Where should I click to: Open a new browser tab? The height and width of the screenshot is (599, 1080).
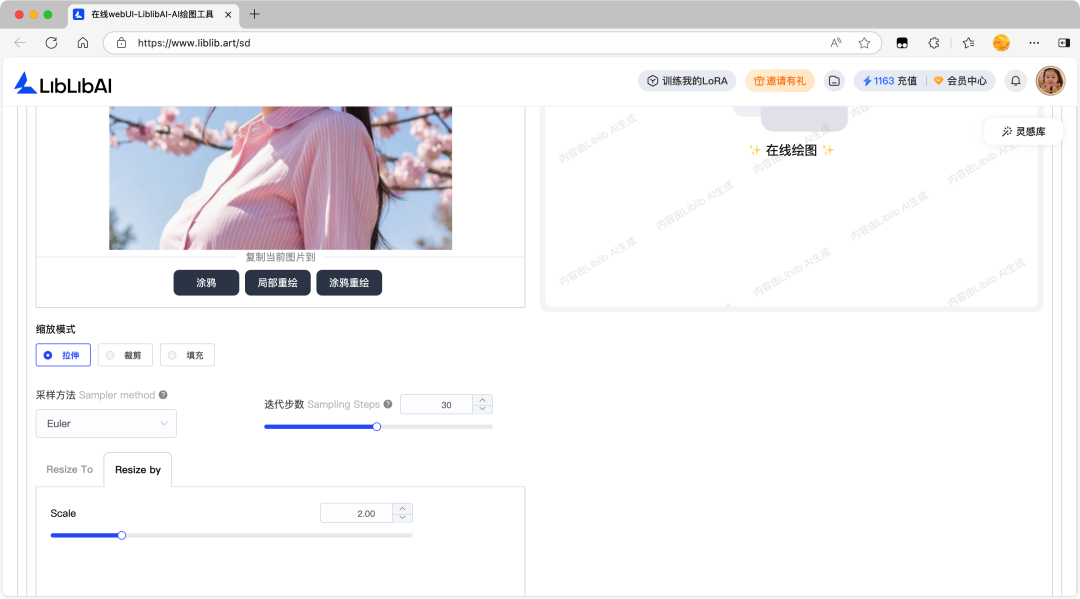(254, 14)
